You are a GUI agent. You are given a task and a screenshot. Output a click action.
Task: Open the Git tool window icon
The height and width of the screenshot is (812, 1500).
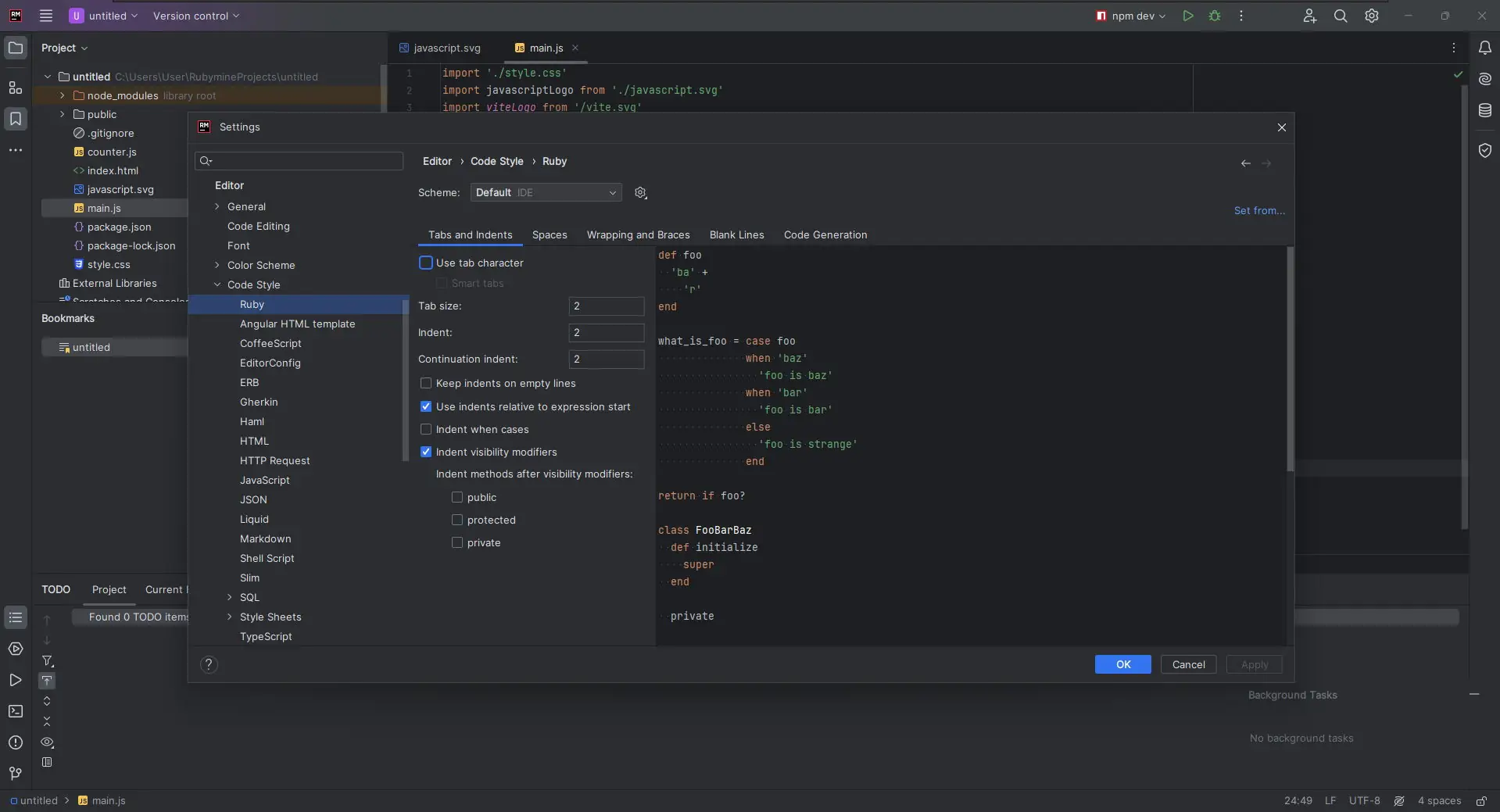[x=16, y=773]
